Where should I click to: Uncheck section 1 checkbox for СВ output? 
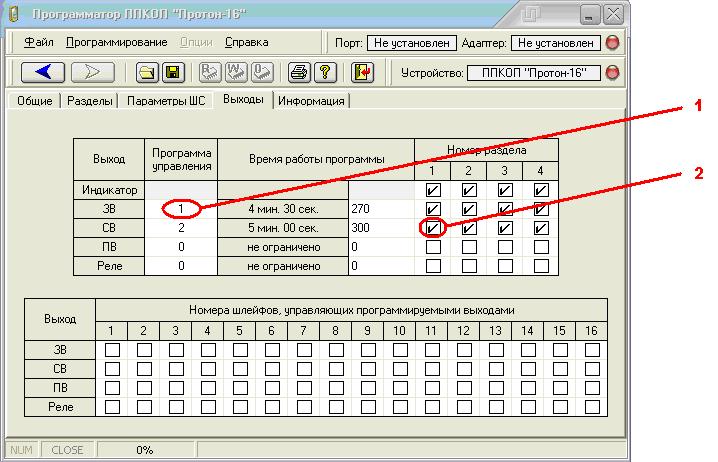[x=433, y=228]
